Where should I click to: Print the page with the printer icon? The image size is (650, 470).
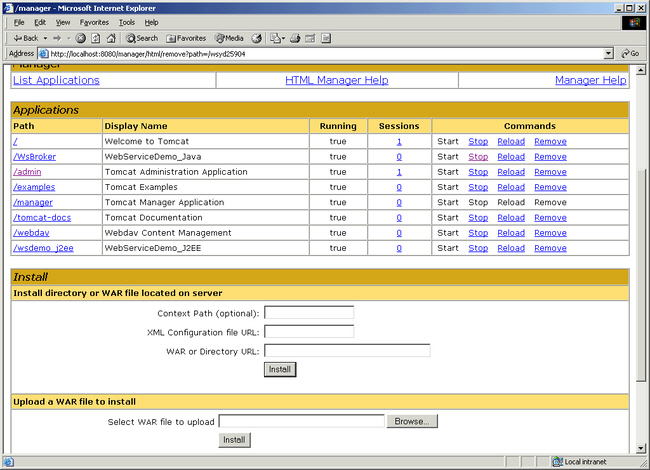[x=295, y=38]
